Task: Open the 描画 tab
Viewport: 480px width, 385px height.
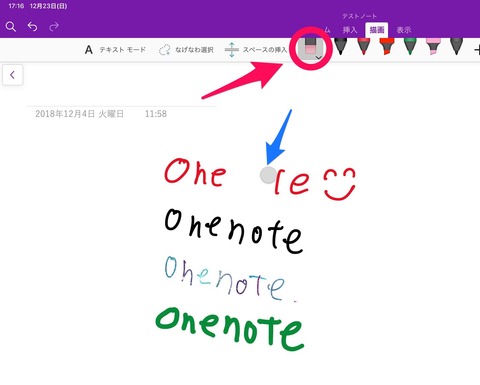Action: 377,30
